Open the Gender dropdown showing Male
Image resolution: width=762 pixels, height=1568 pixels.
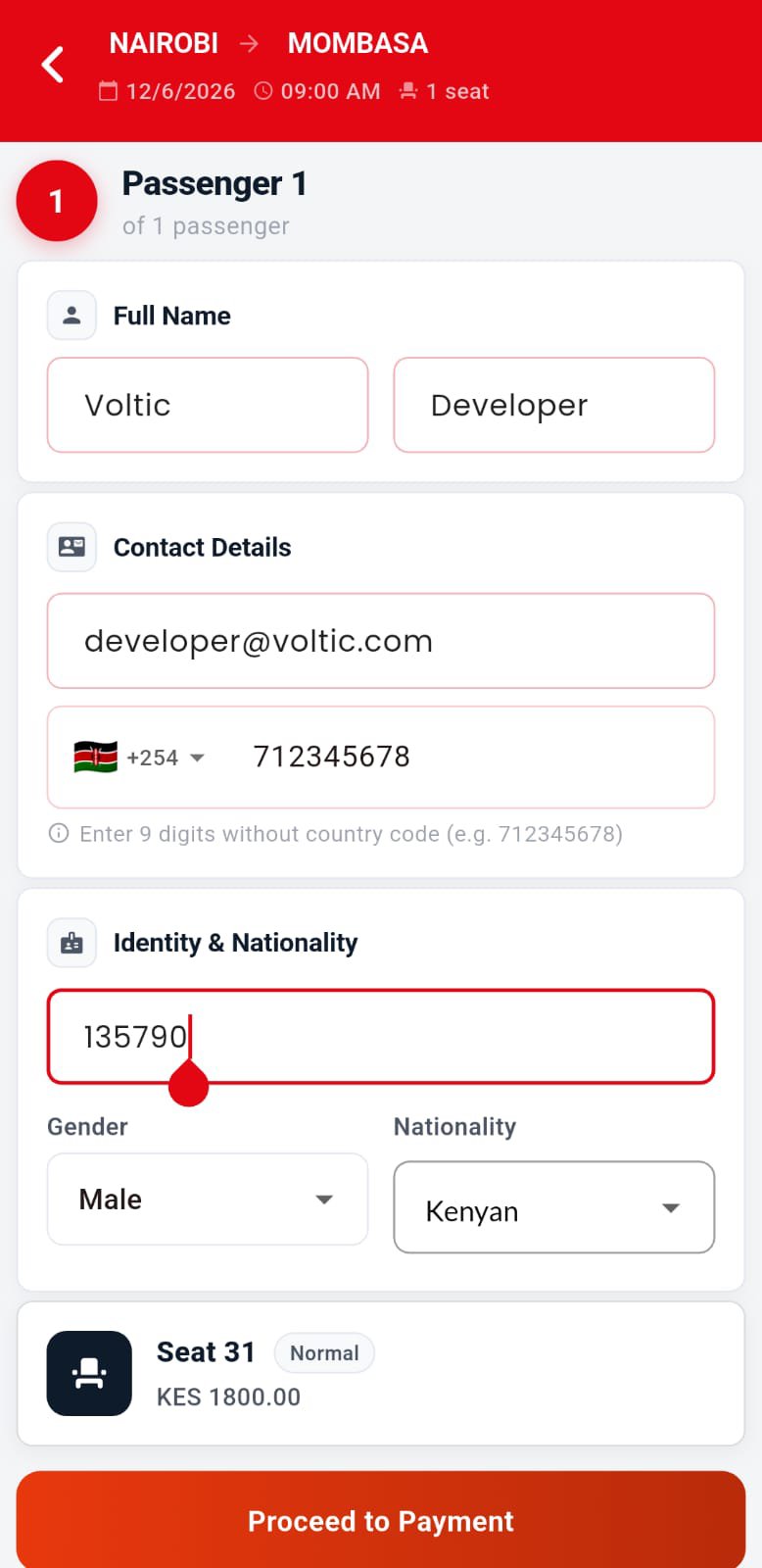point(208,1200)
